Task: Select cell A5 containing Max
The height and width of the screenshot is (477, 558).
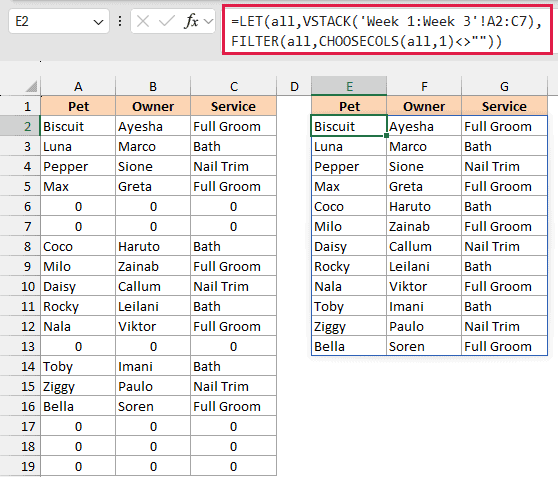Action: (x=78, y=187)
